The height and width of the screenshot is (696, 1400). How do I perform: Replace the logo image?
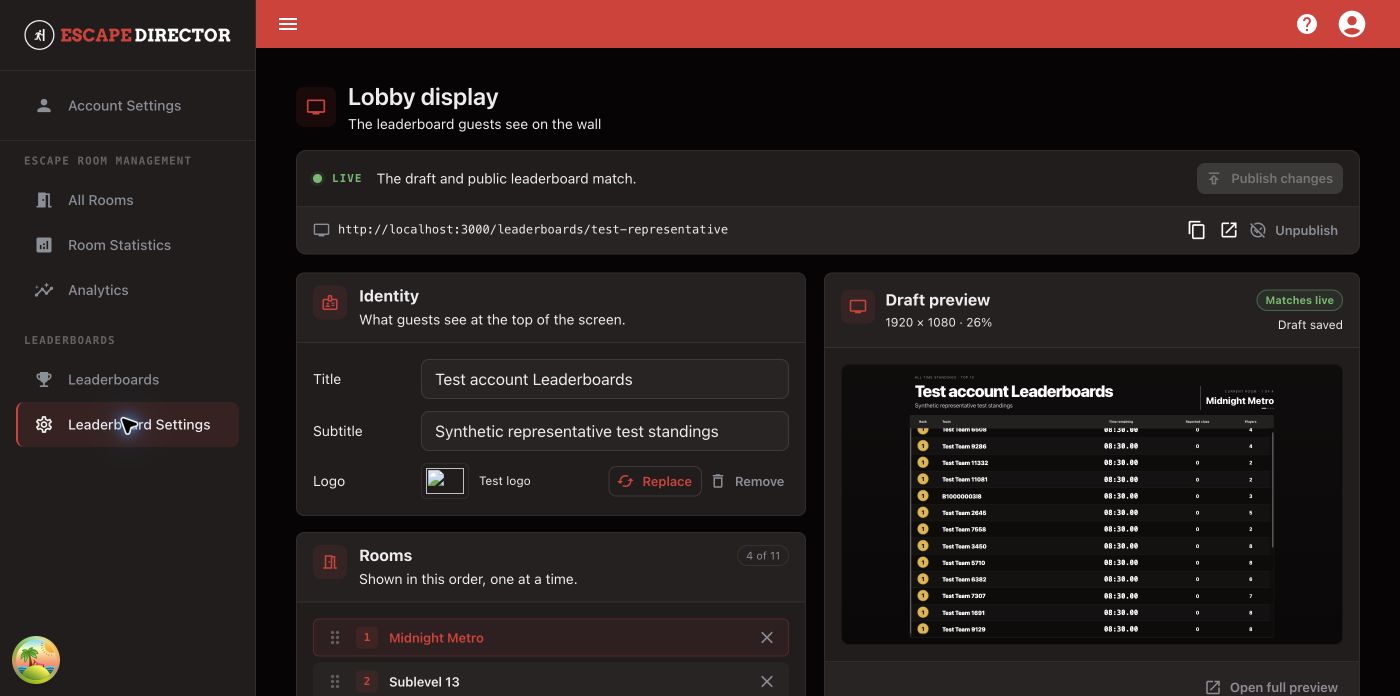655,481
